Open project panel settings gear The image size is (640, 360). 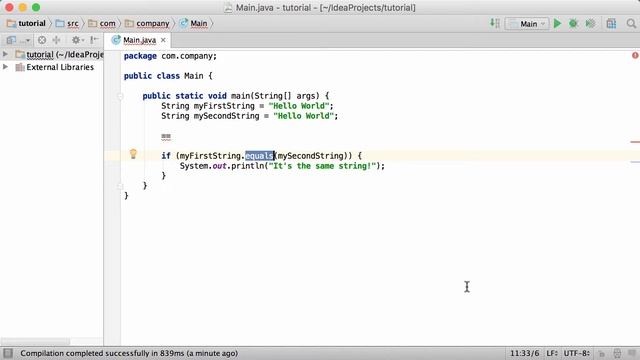(77, 40)
